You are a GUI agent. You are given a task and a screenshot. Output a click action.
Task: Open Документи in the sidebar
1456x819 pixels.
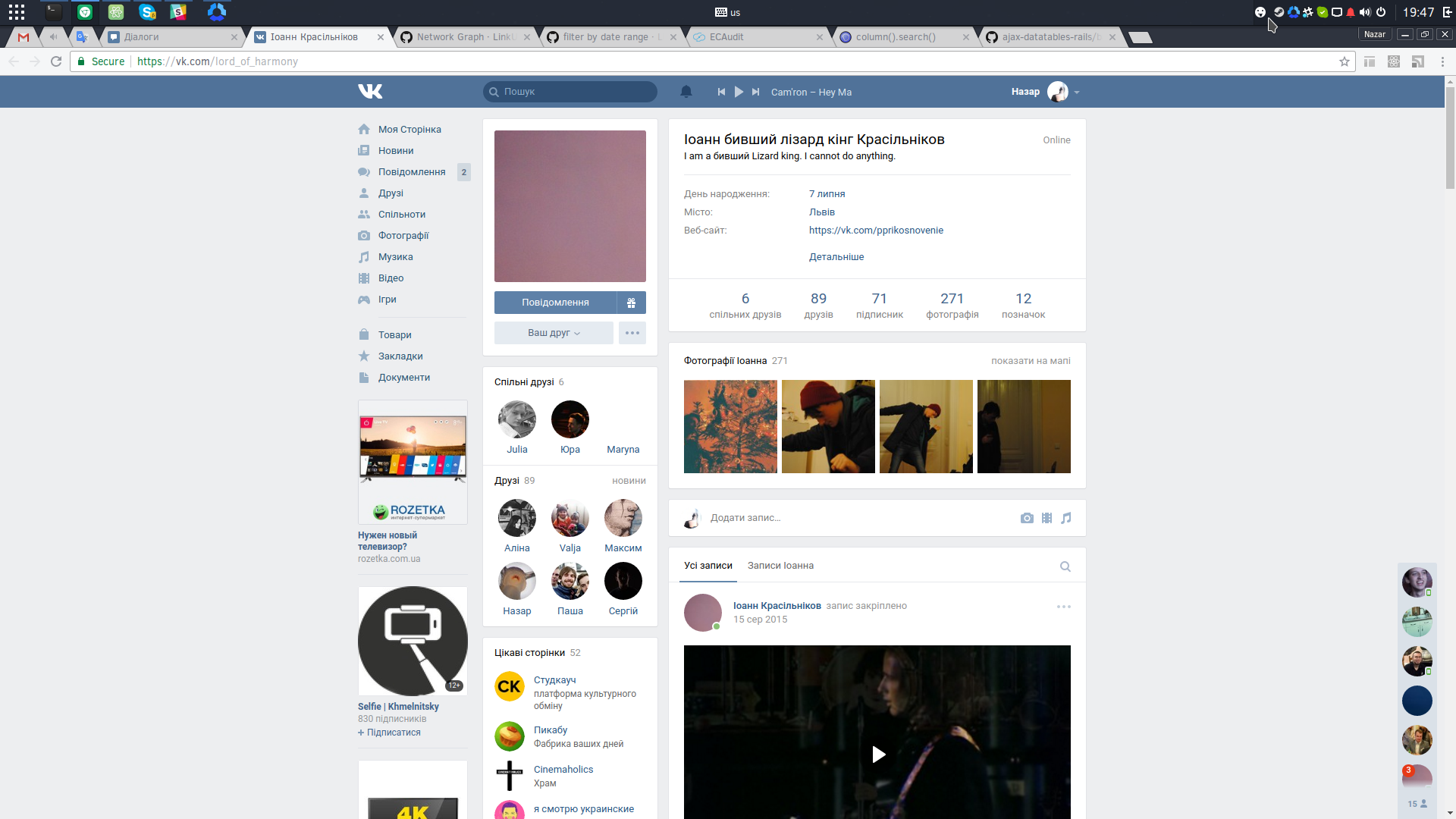404,378
